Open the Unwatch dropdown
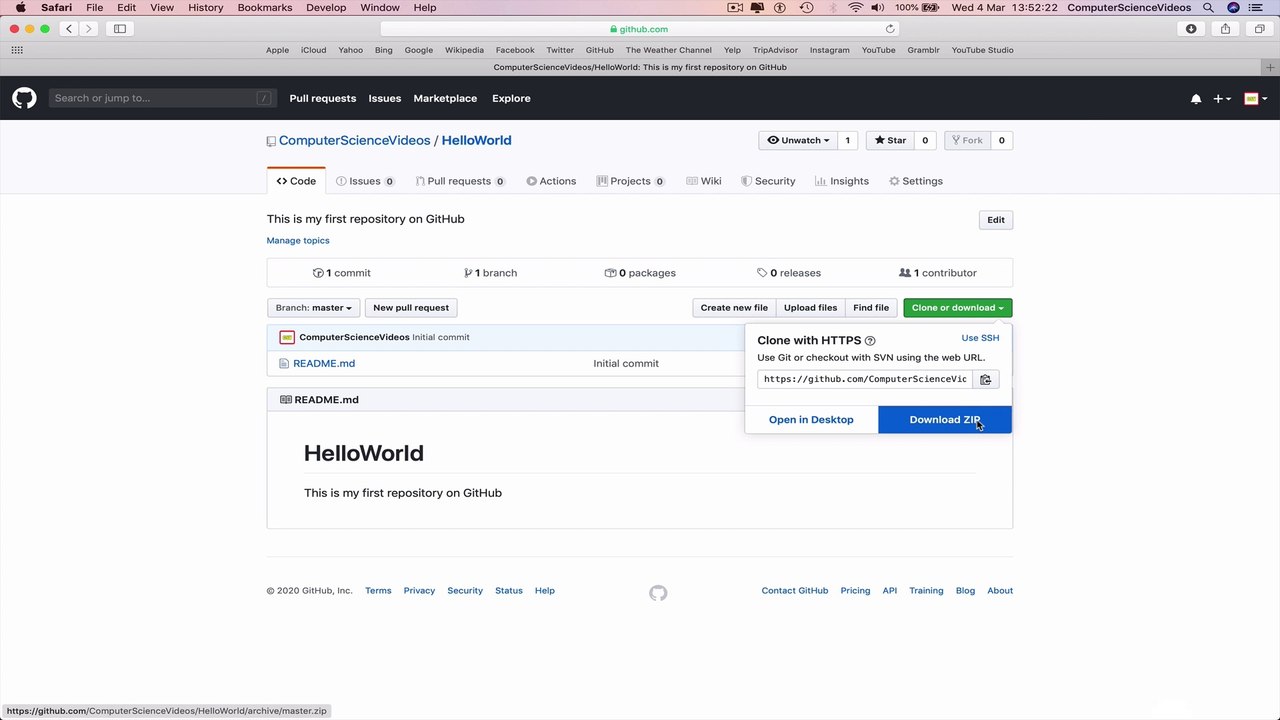This screenshot has width=1280, height=720. tap(797, 141)
